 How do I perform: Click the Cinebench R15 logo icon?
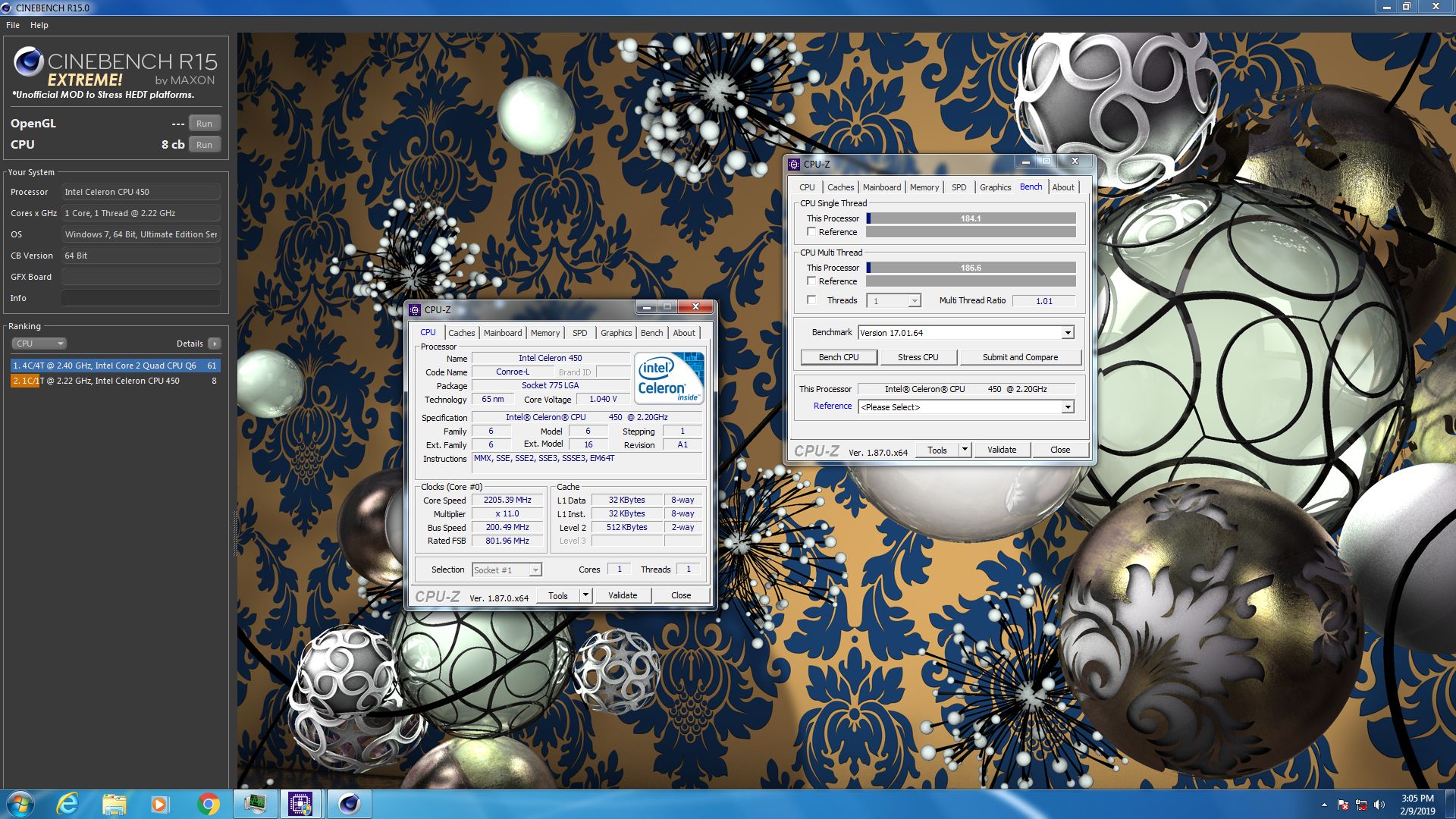pos(28,62)
